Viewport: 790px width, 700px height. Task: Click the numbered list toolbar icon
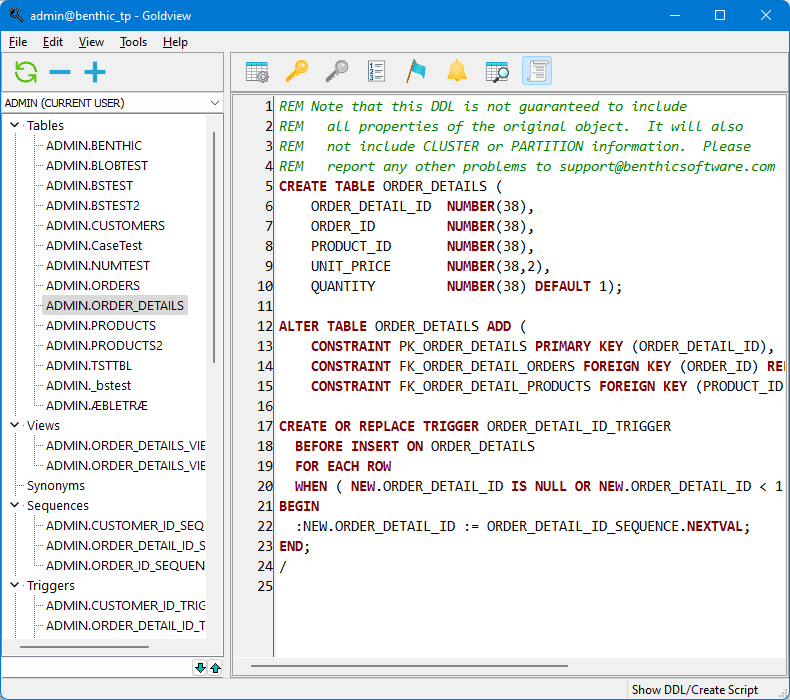(377, 71)
